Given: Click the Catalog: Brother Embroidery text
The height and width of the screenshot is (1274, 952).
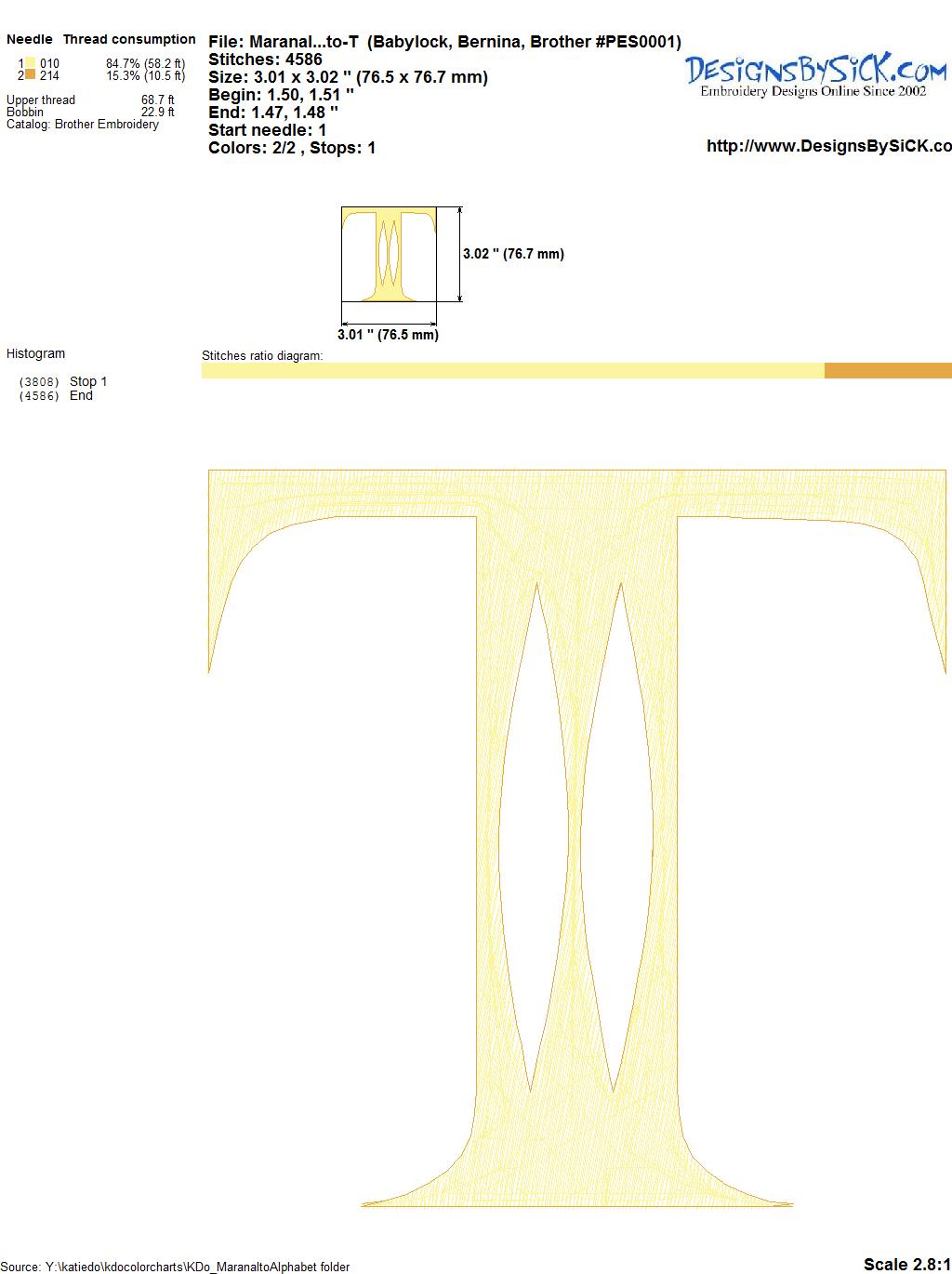Looking at the screenshot, I should tap(83, 125).
